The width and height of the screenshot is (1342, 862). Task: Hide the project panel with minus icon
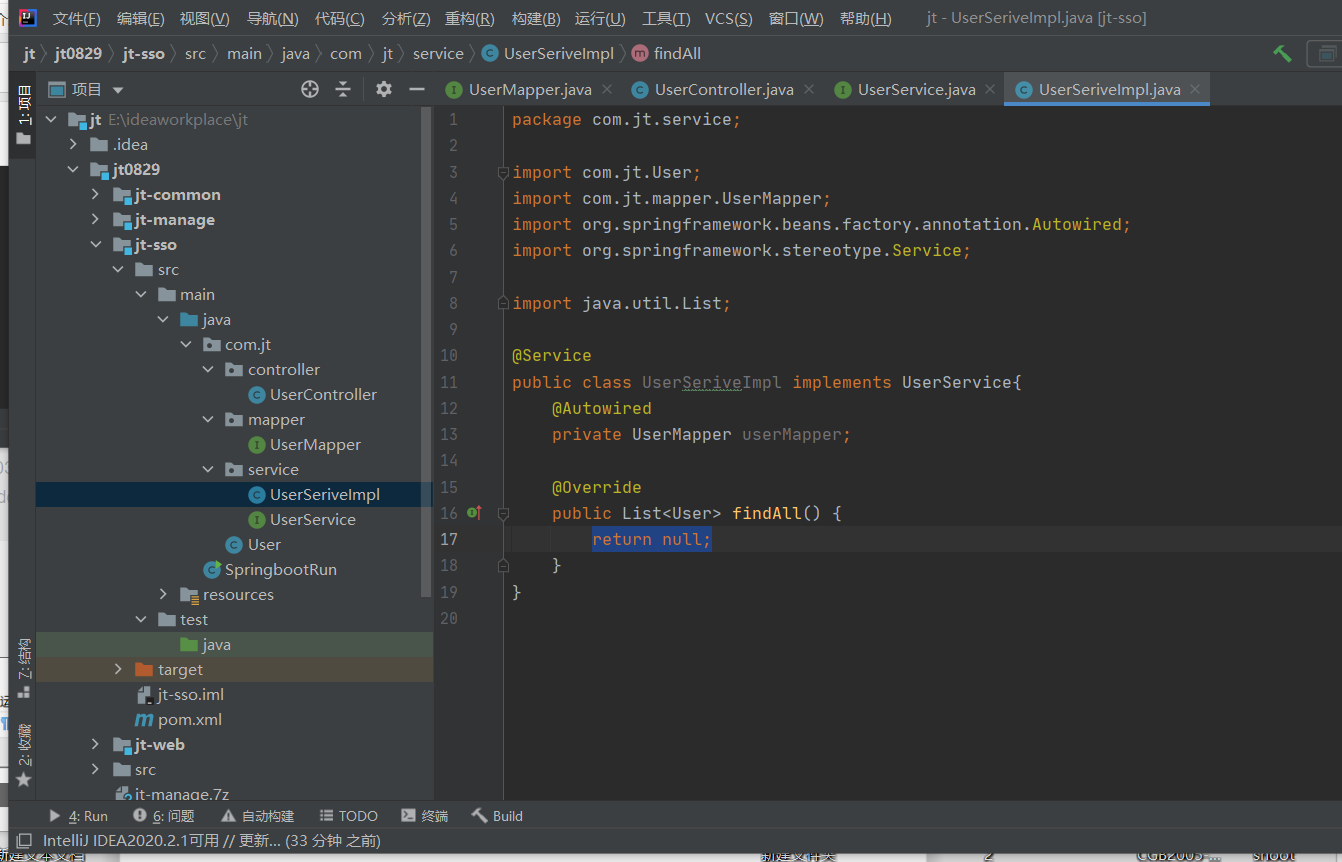(417, 89)
